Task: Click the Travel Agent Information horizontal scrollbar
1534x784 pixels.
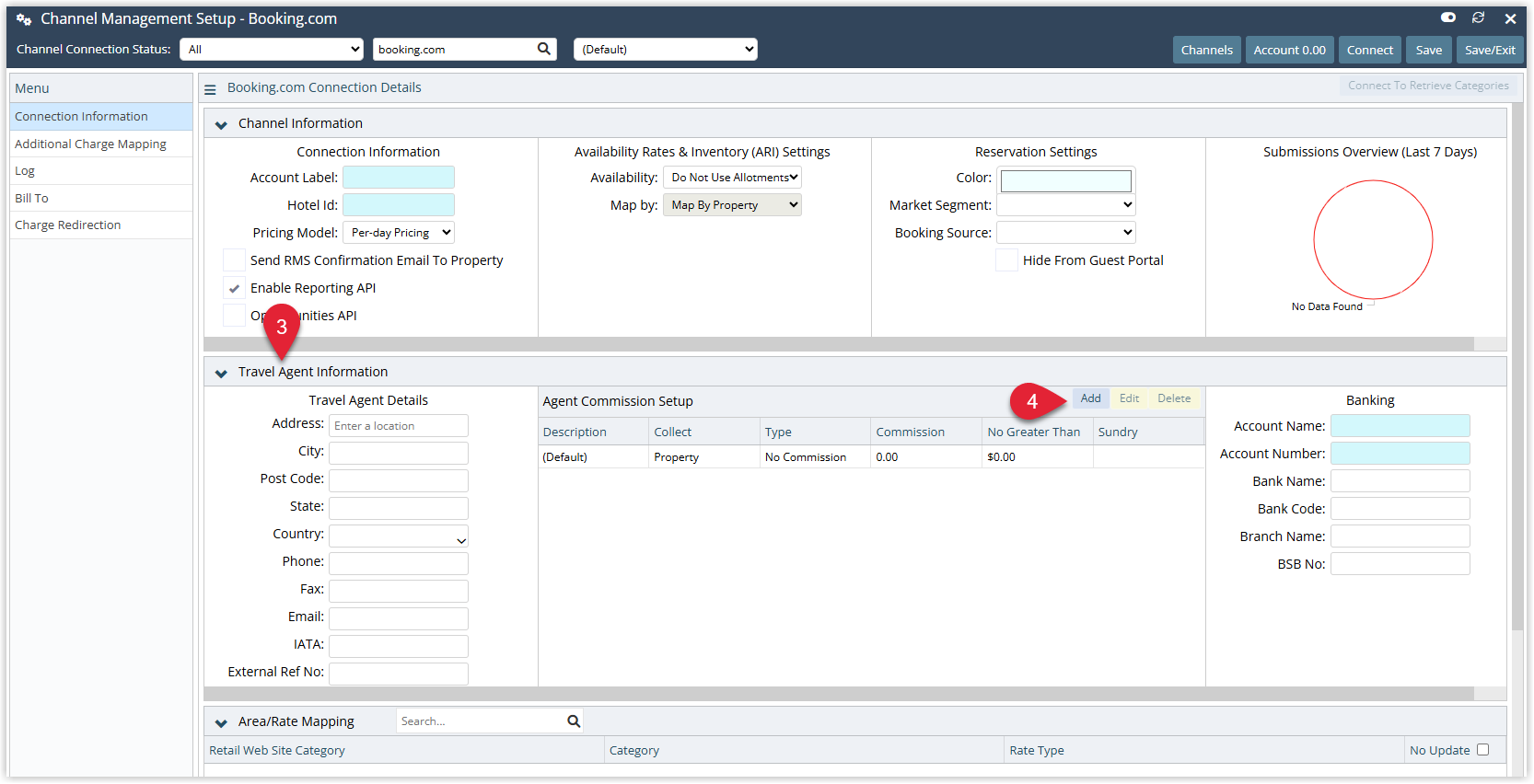Action: click(x=839, y=694)
